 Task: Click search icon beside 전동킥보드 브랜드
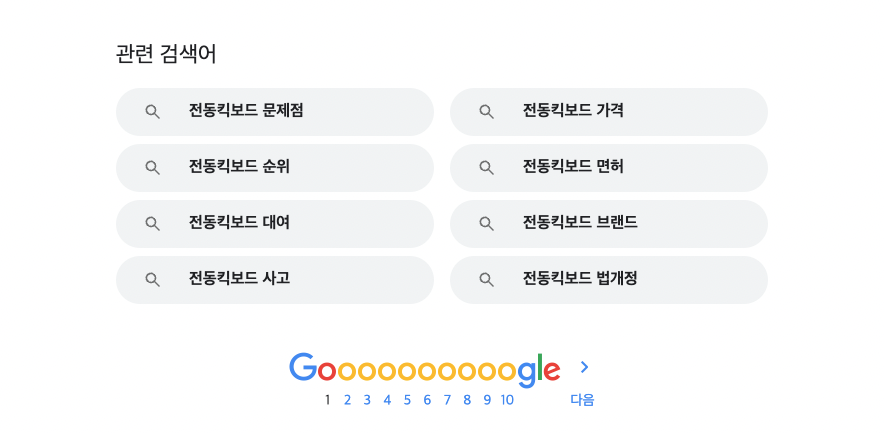click(x=487, y=224)
